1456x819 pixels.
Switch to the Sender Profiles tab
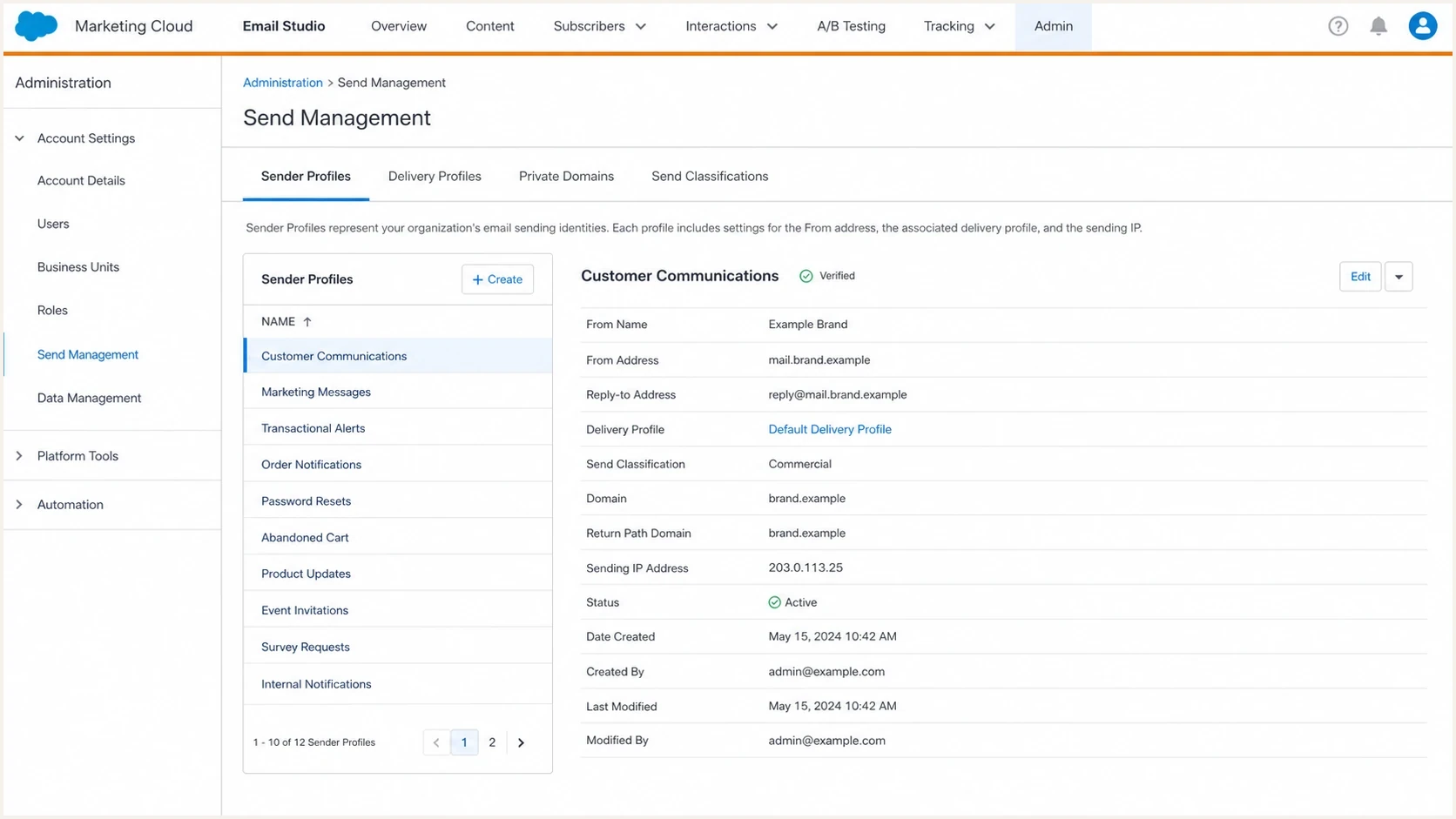coord(306,177)
